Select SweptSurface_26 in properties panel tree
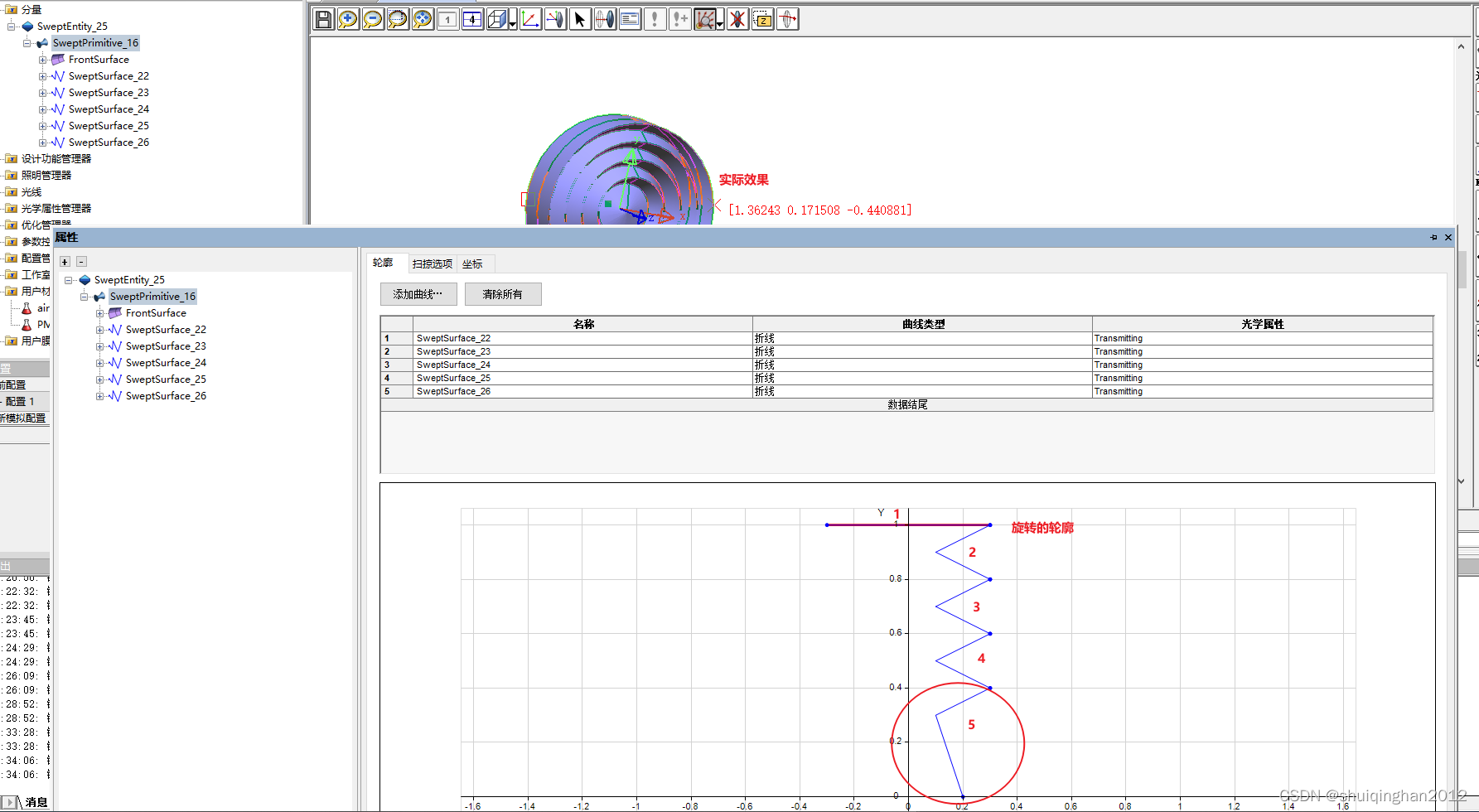 (166, 396)
